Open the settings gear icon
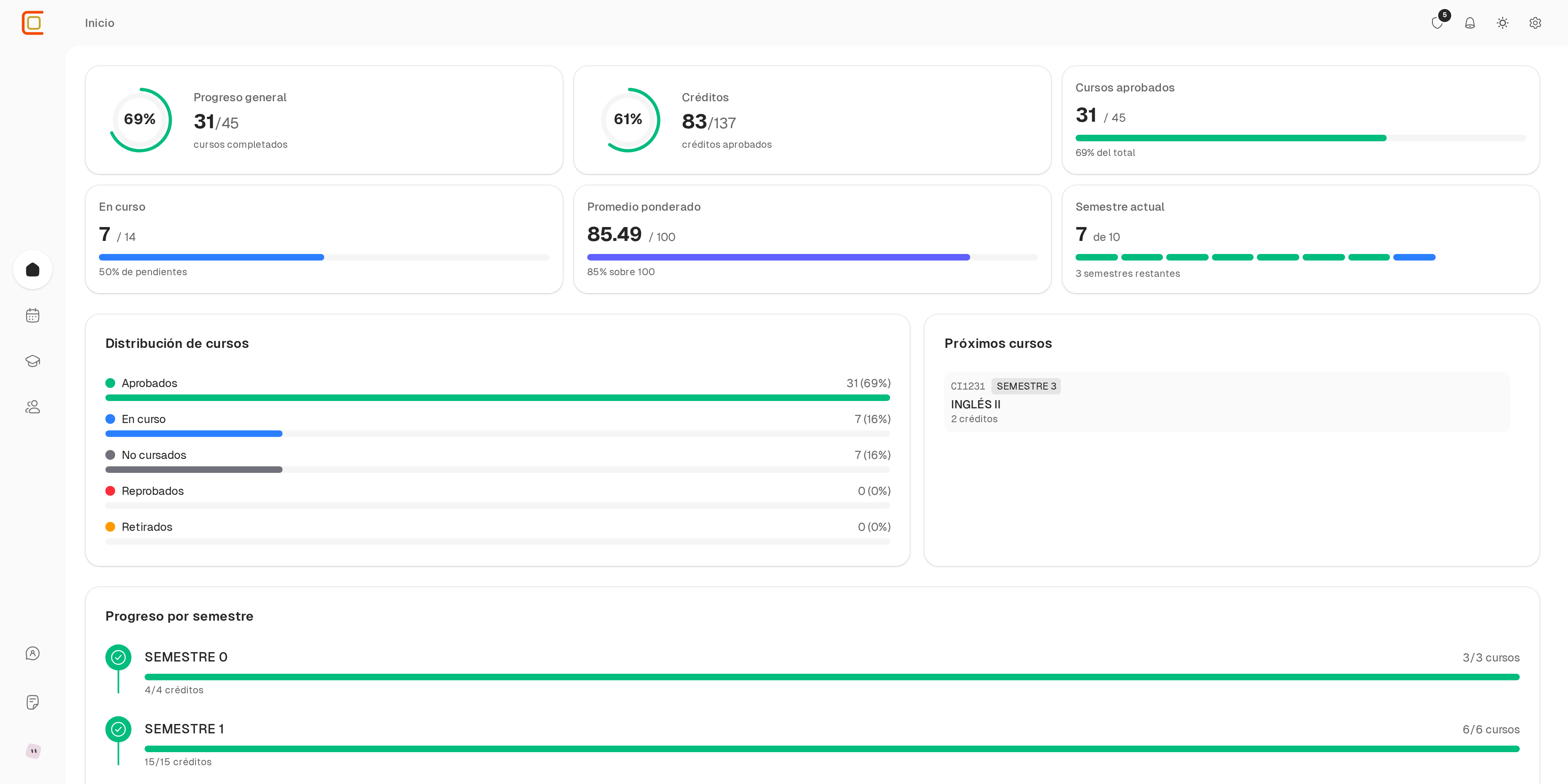1568x784 pixels. click(x=1535, y=23)
